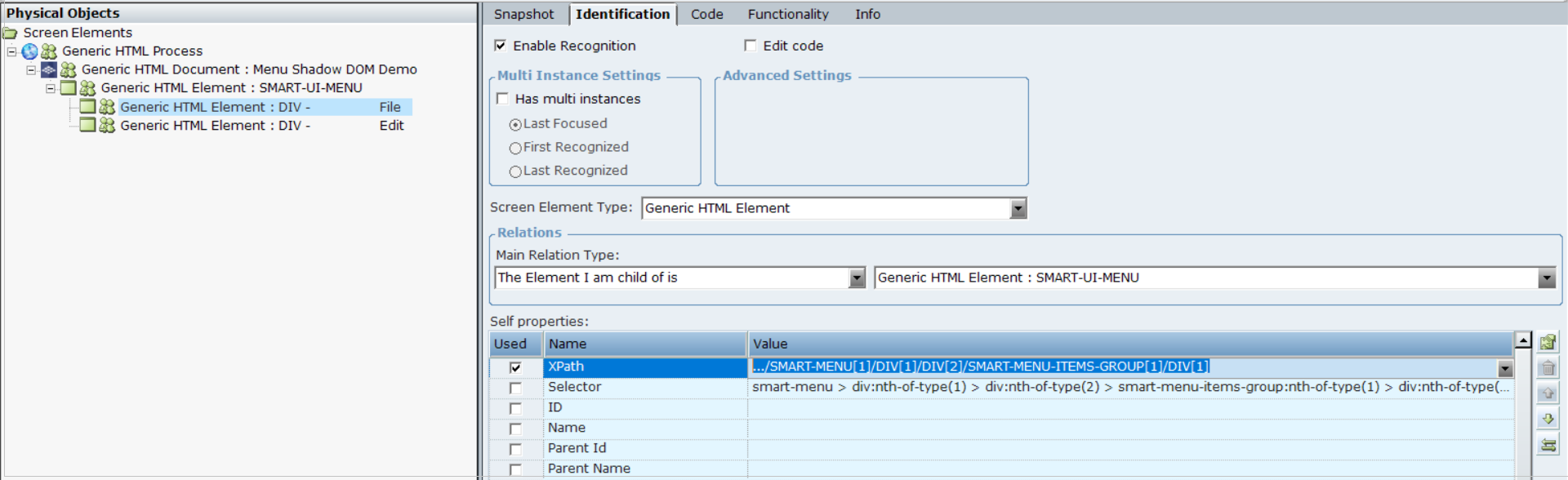Switch to the Snapshot tab
The width and height of the screenshot is (1568, 480).
coord(523,14)
